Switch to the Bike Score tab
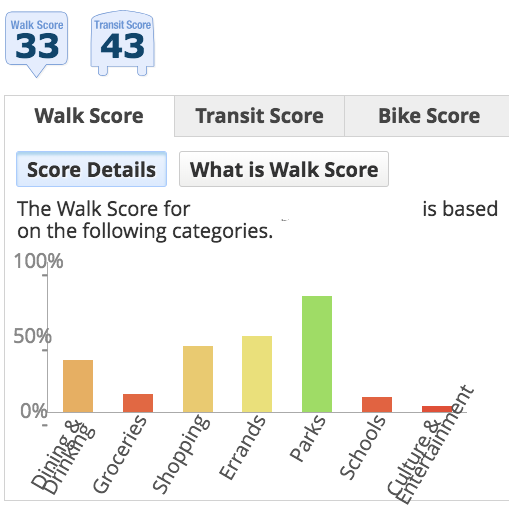The image size is (509, 505). [429, 116]
